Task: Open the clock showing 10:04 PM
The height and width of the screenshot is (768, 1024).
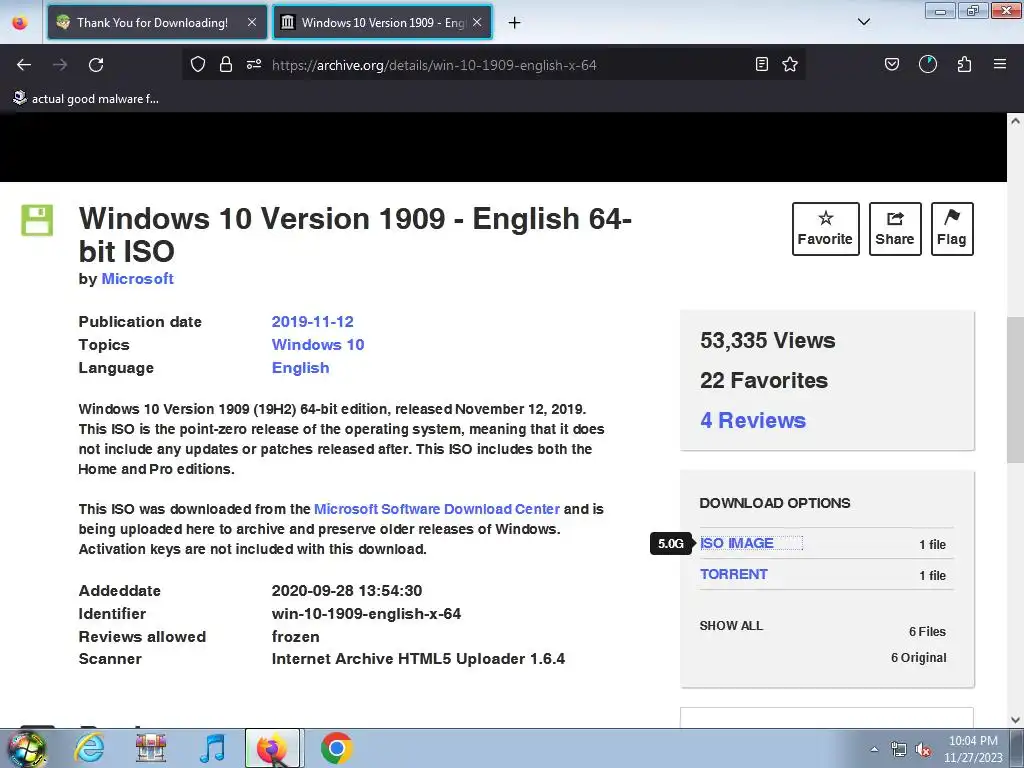Action: 973,748
